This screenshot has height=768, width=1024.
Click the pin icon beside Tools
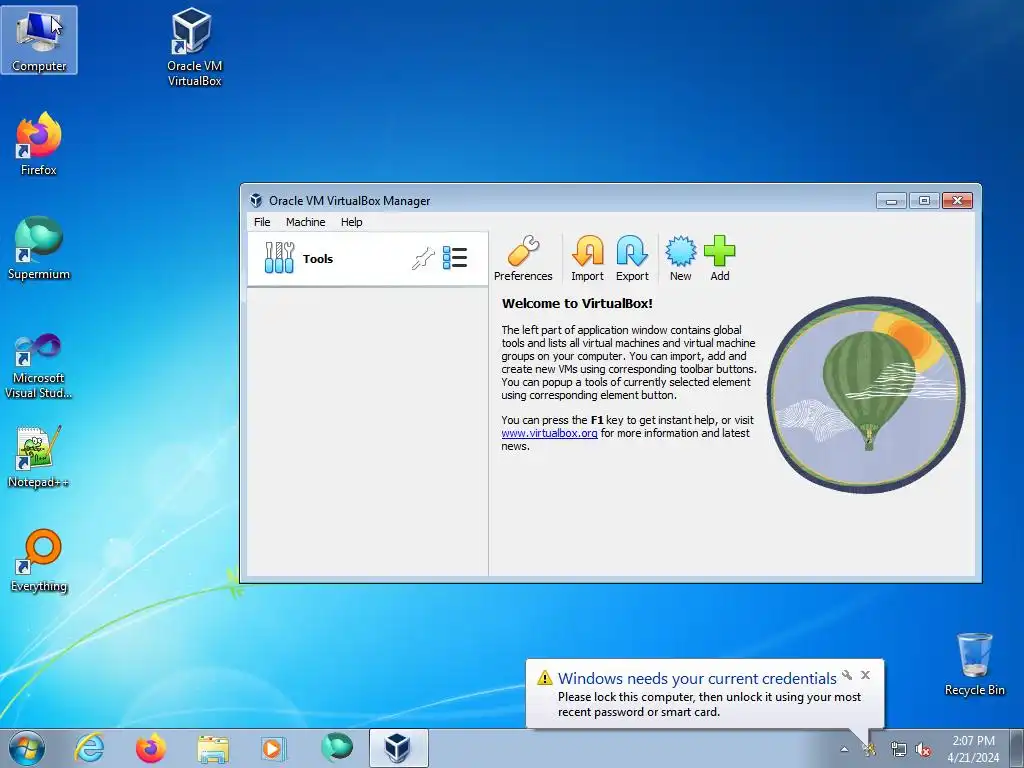(x=423, y=259)
